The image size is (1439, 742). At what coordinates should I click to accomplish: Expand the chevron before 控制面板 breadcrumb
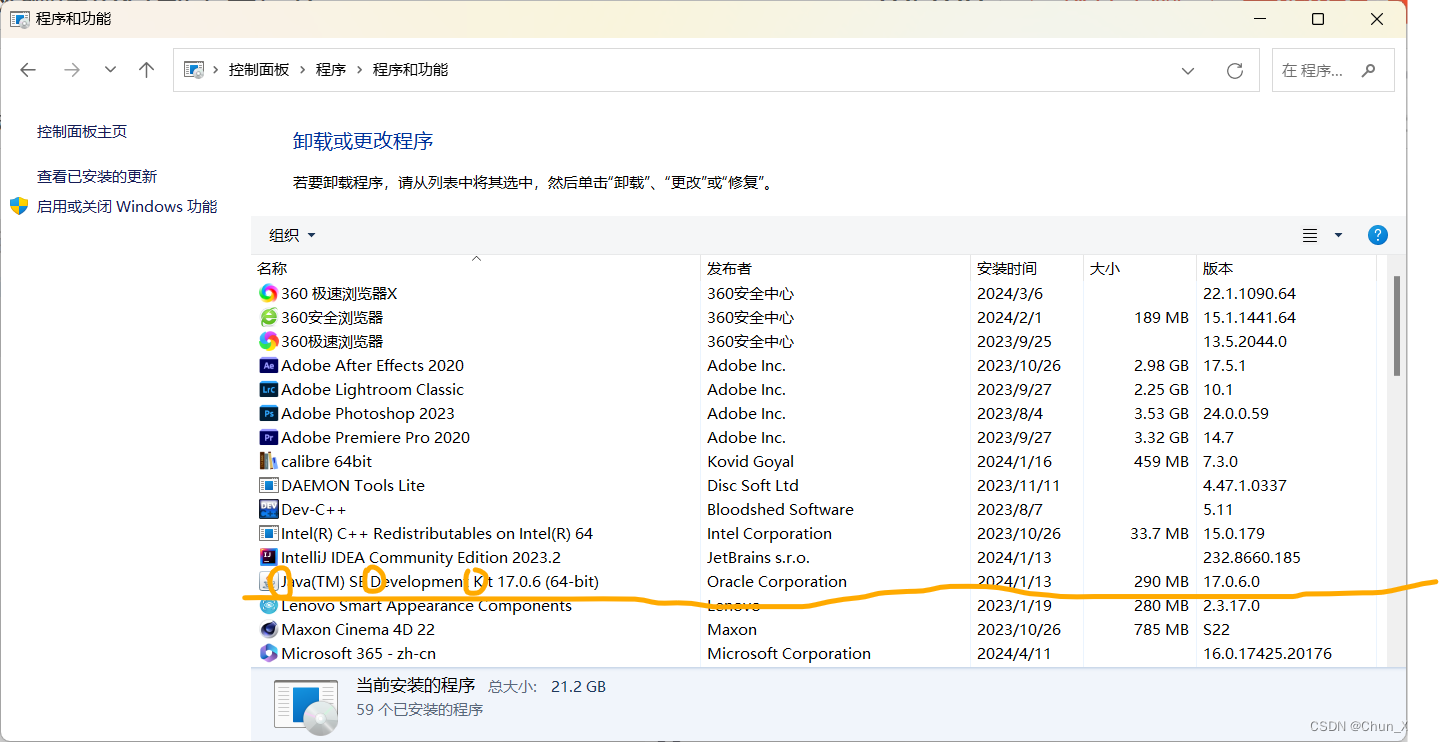tap(216, 70)
